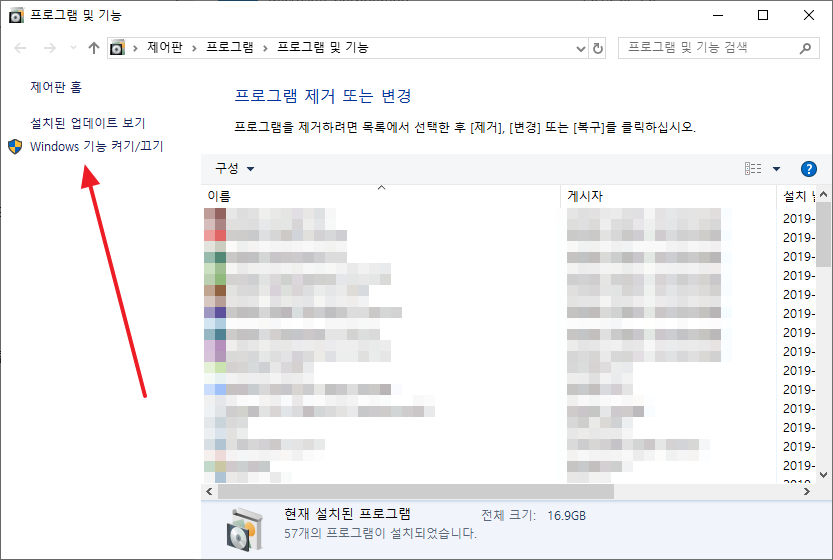Open 제어판 홈 link
The image size is (833, 560).
coord(56,87)
